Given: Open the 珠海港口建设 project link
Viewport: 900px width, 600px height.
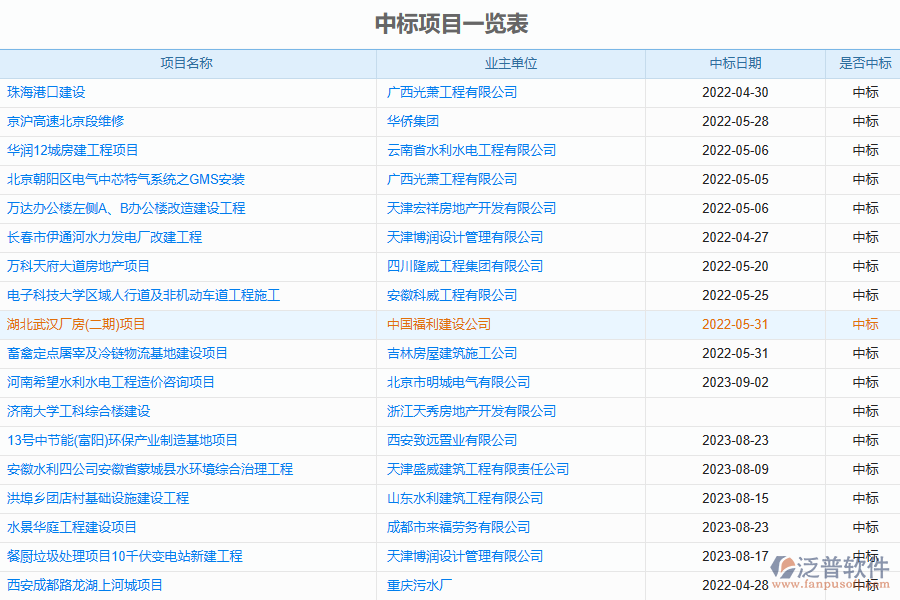Looking at the screenshot, I should [46, 92].
